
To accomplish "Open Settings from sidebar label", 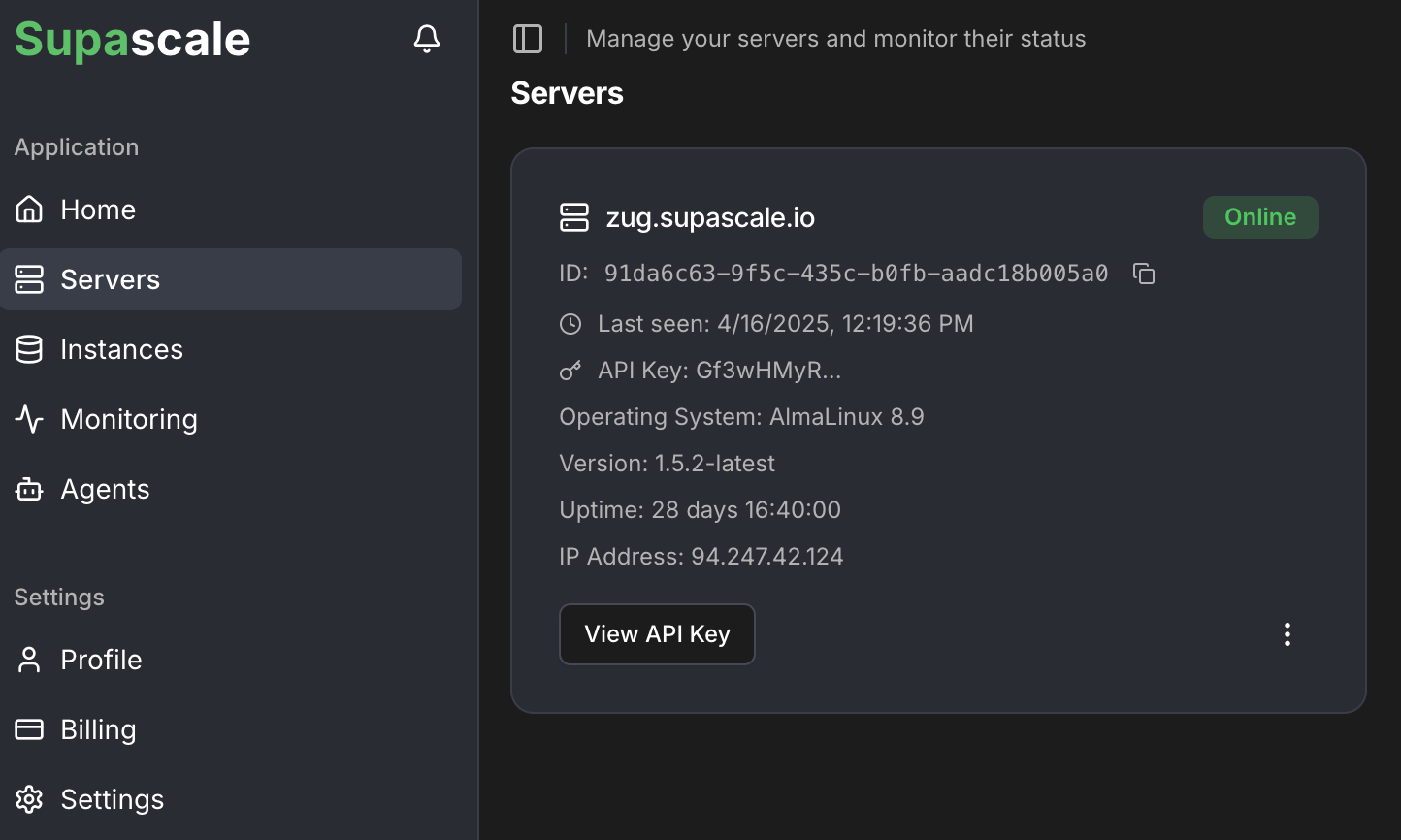I will point(112,799).
